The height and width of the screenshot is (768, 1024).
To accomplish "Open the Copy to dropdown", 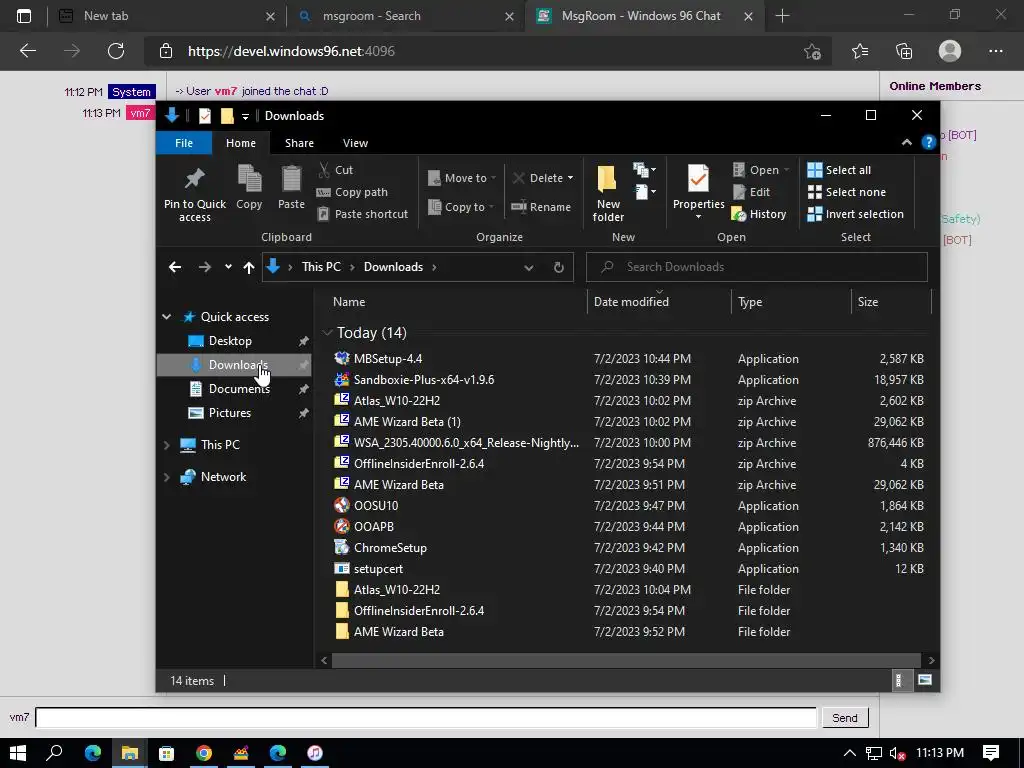I will (x=460, y=207).
